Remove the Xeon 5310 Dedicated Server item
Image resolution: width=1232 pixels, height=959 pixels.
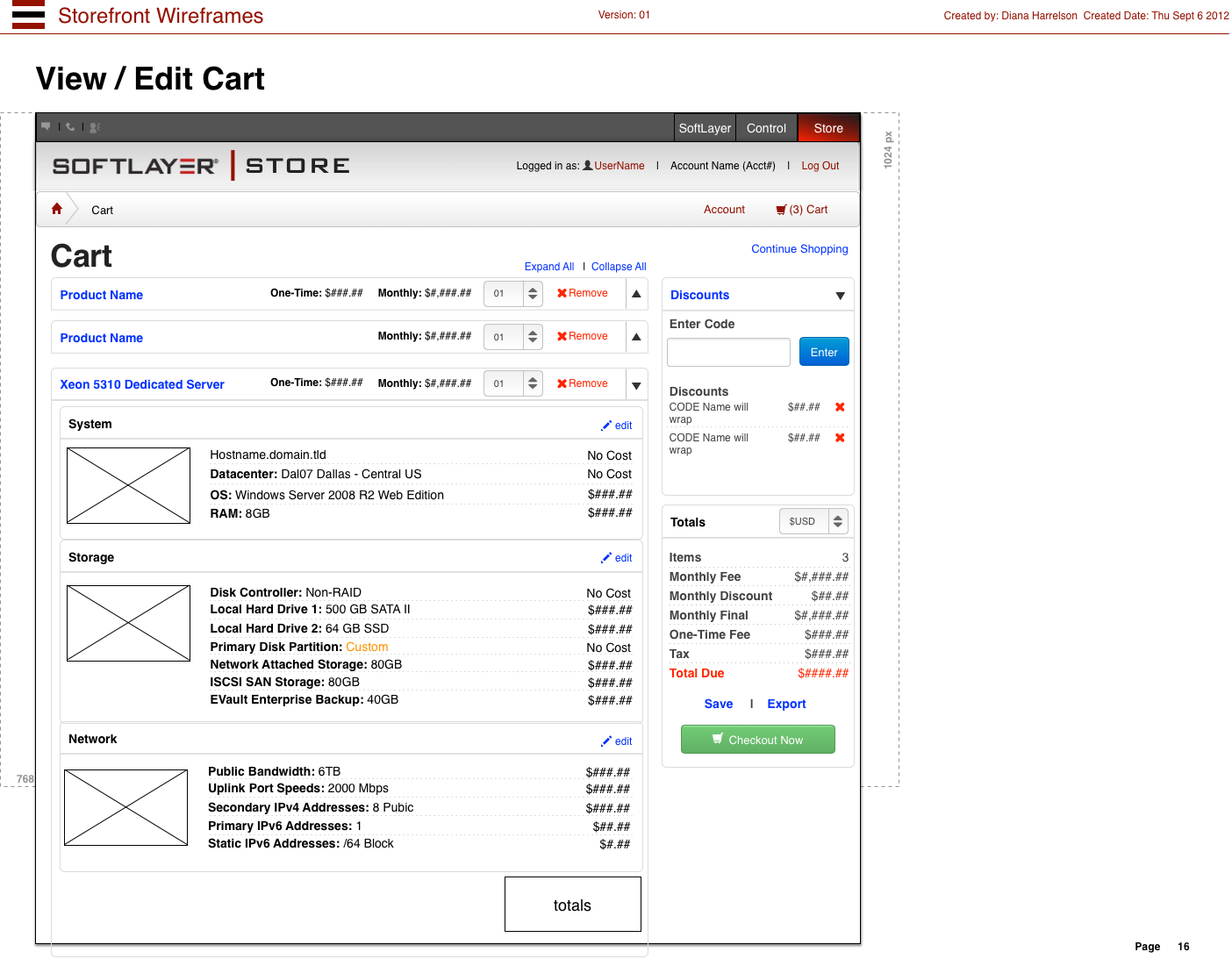tap(583, 383)
